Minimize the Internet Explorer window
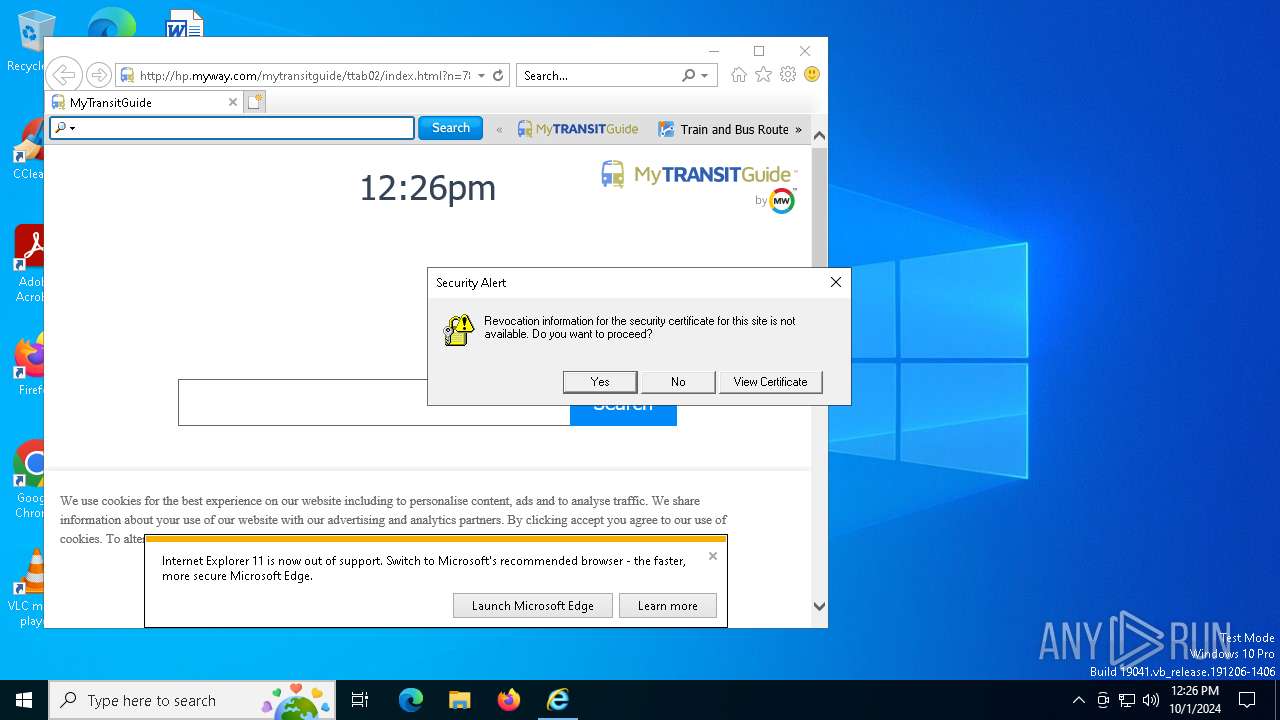1280x720 pixels. 714,51
